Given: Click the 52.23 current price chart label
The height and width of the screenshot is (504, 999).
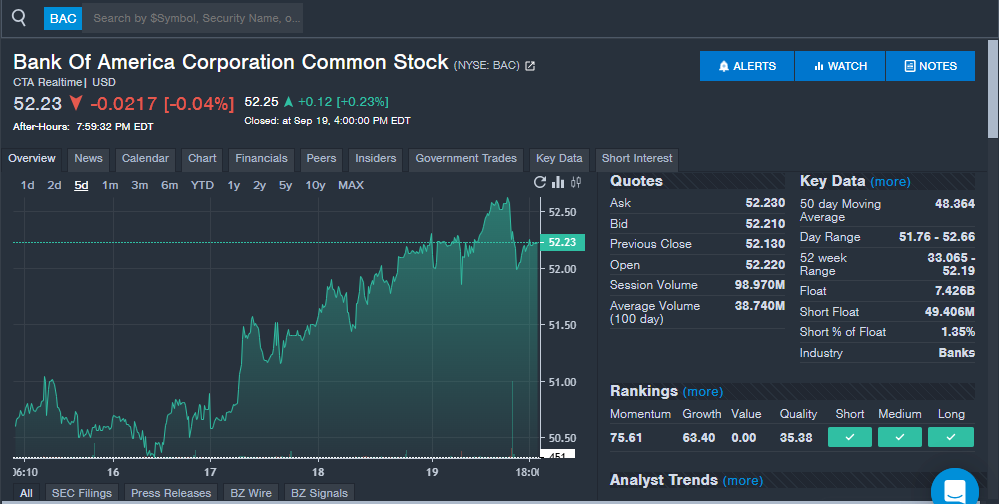Looking at the screenshot, I should pyautogui.click(x=562, y=242).
